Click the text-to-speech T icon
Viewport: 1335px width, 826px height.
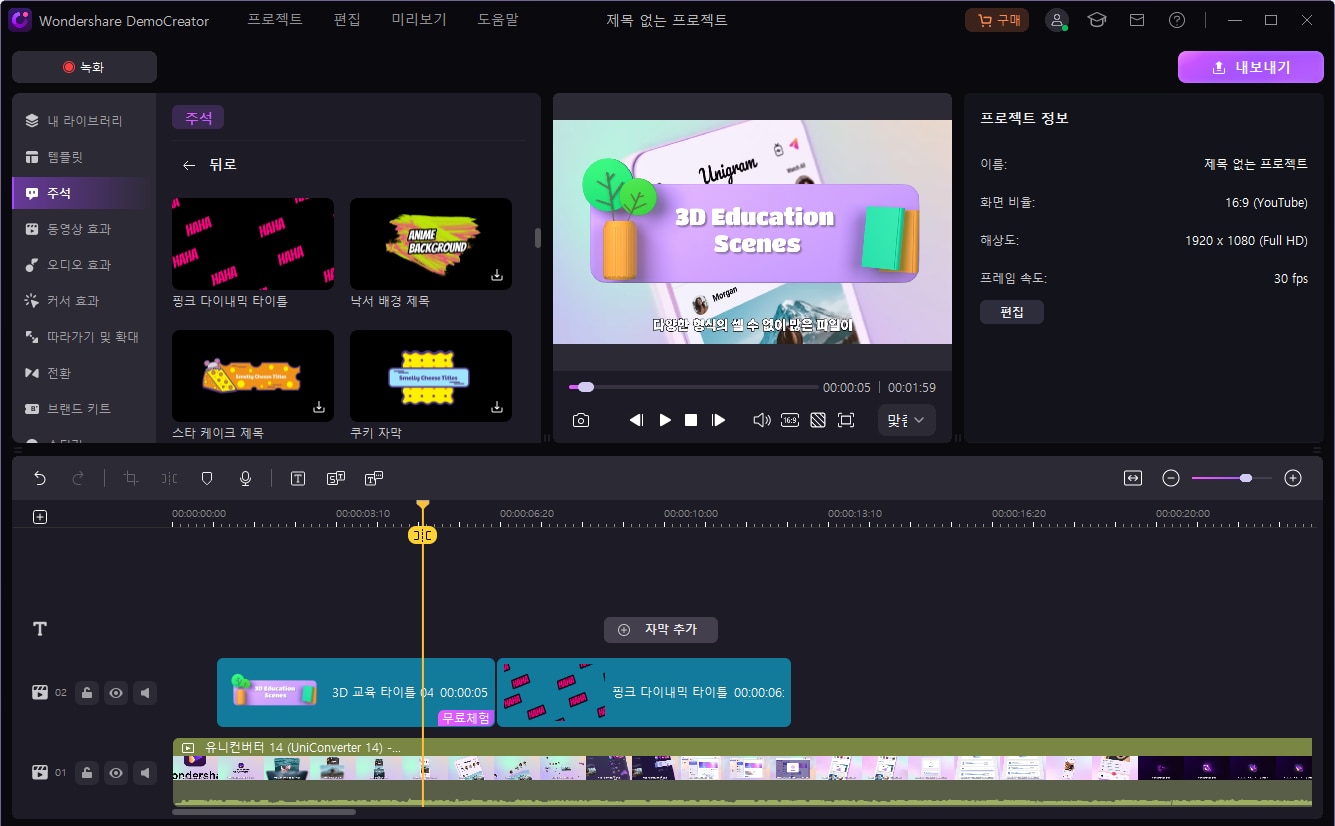coord(374,479)
